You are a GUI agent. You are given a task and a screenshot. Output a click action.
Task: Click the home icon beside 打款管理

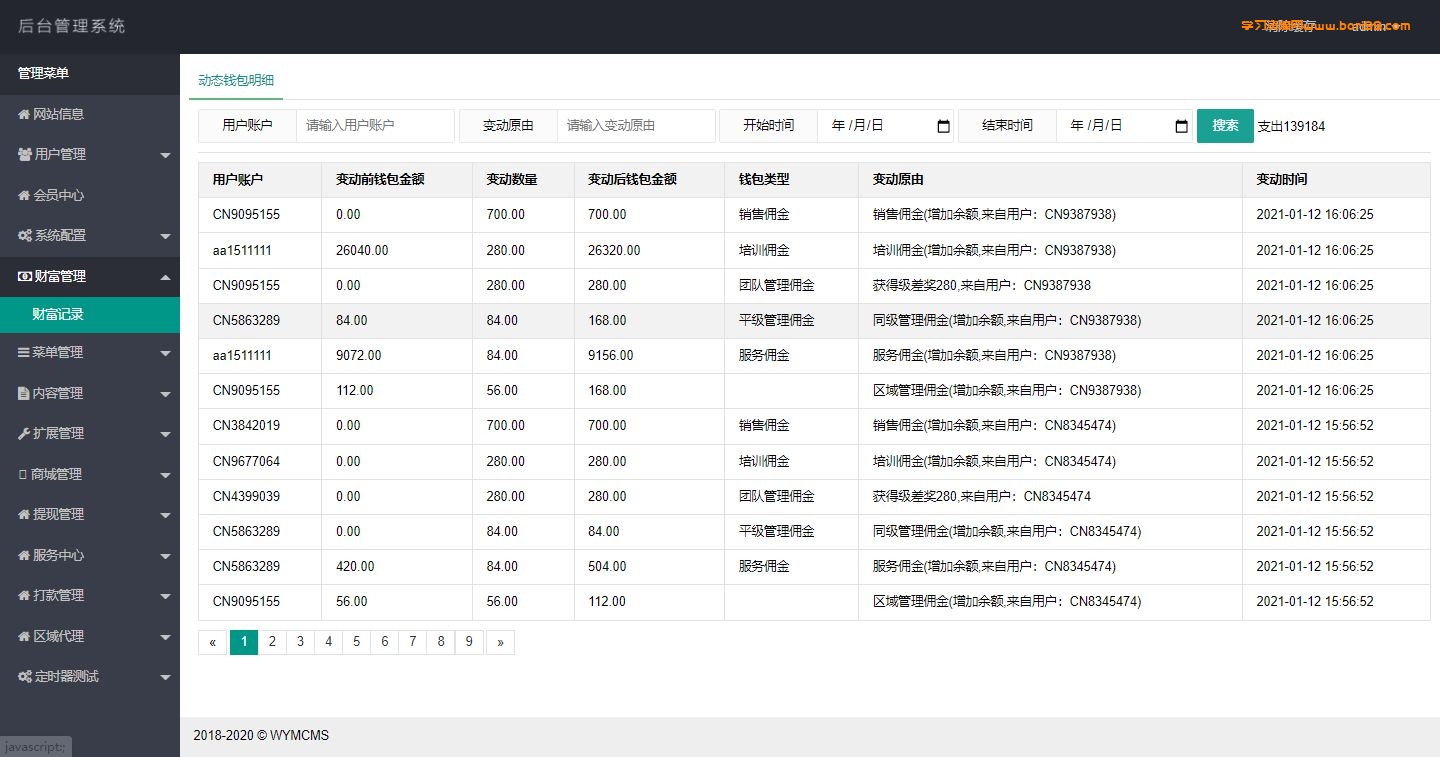[24, 595]
